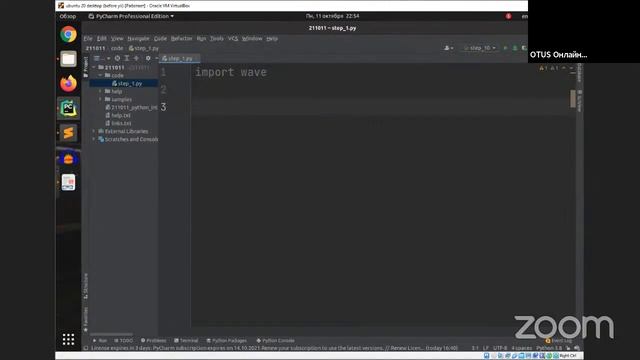Open the Project panel settings gear
Image resolution: width=640 pixels, height=360 pixels.
[x=148, y=58]
